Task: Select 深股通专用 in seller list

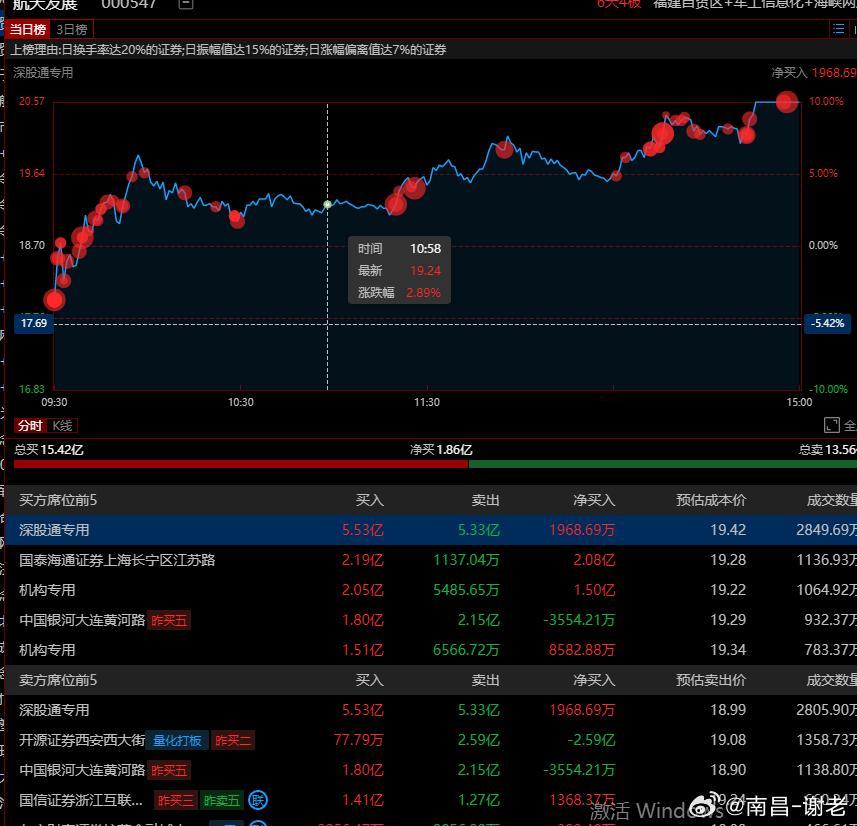Action: click(431, 710)
